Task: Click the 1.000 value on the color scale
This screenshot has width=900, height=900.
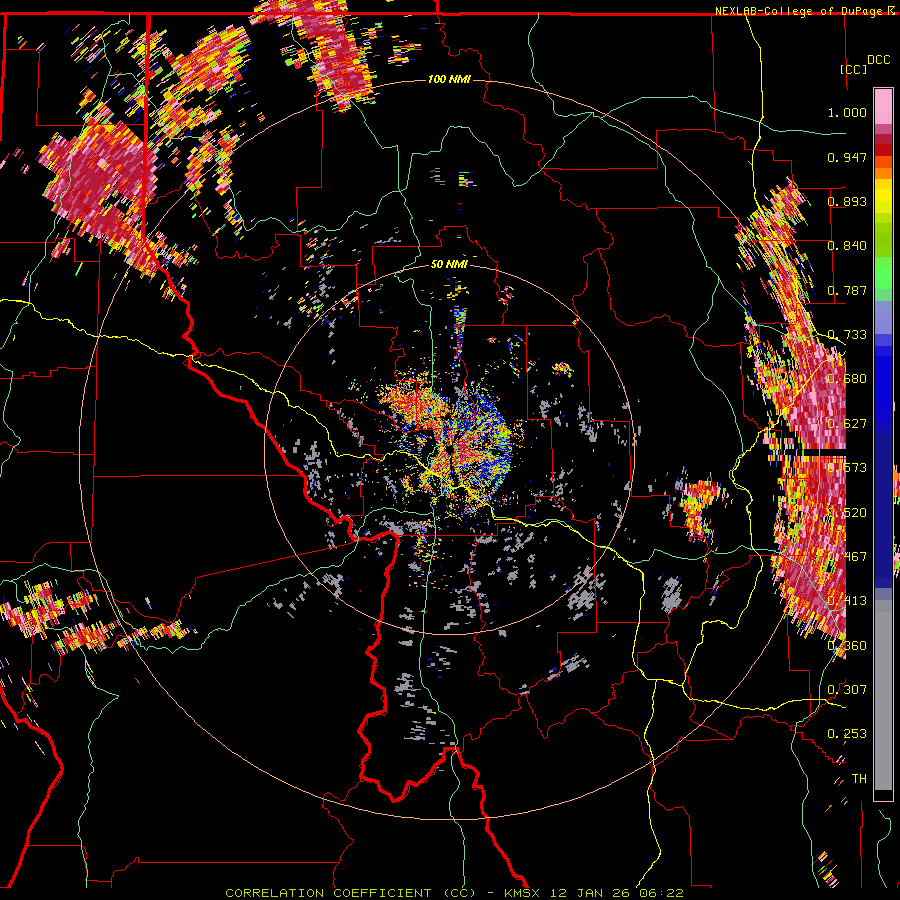Action: [x=847, y=112]
